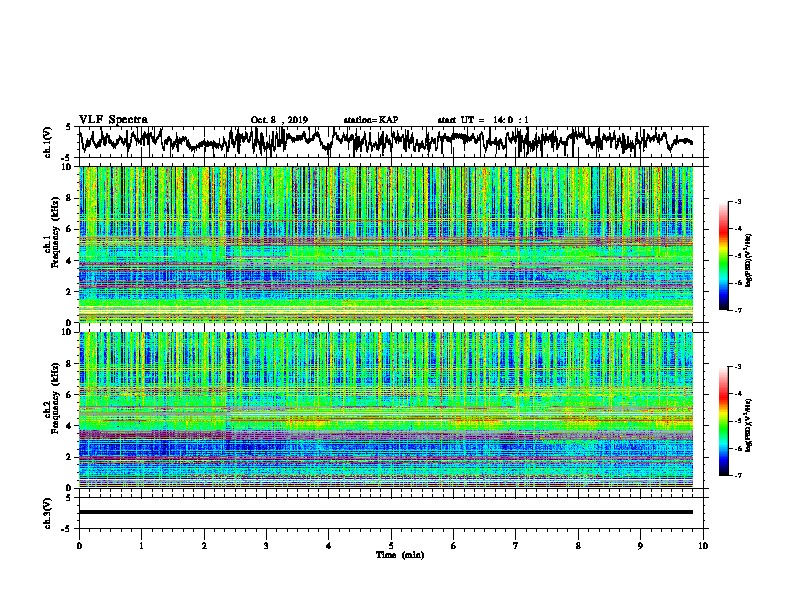Viewport: 792px width, 612px height.
Task: Click the "ch.3(V)" axis label
Action: [x=47, y=513]
